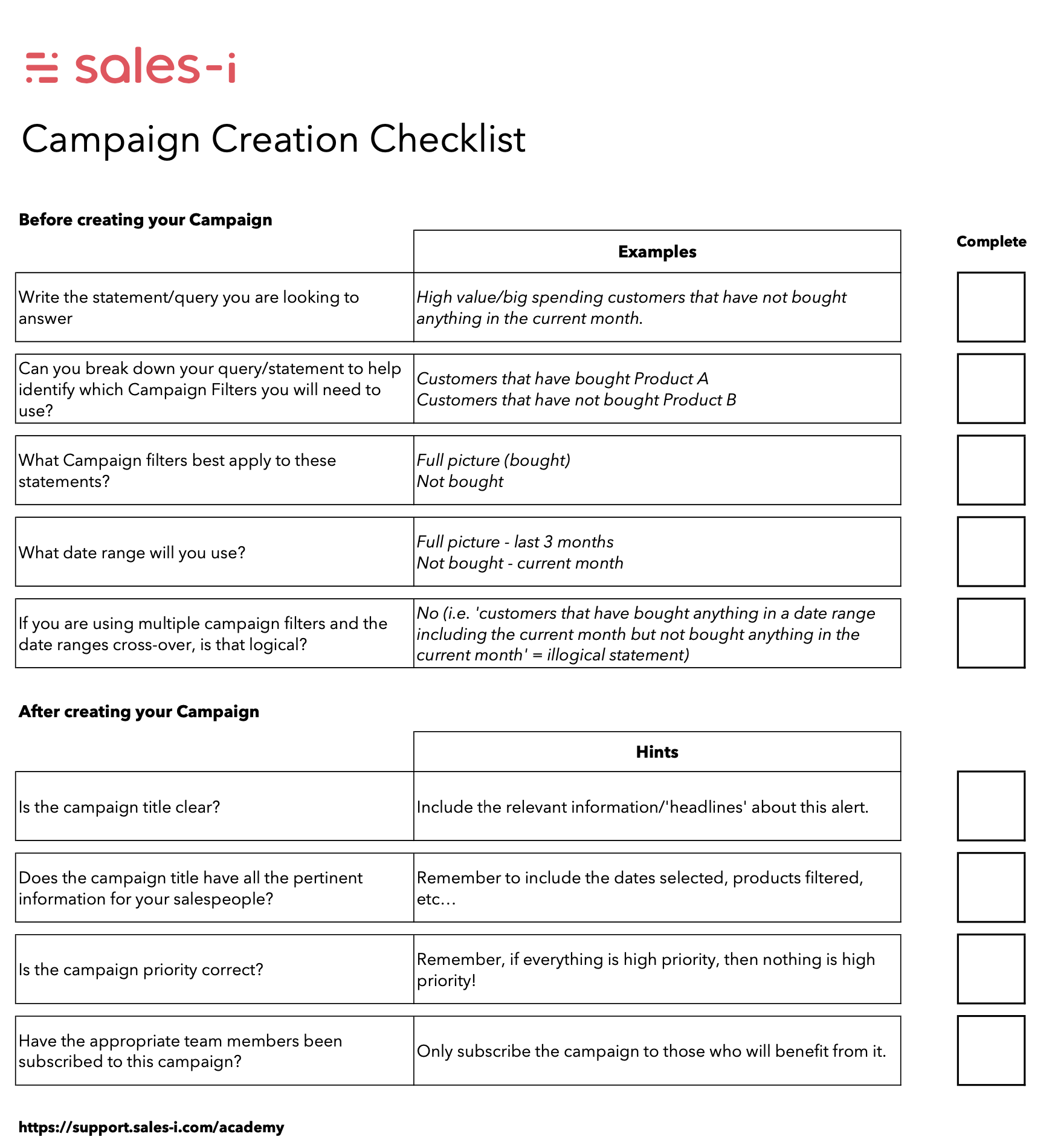Check 'Is the campaign title clear?' box

pyautogui.click(x=991, y=806)
